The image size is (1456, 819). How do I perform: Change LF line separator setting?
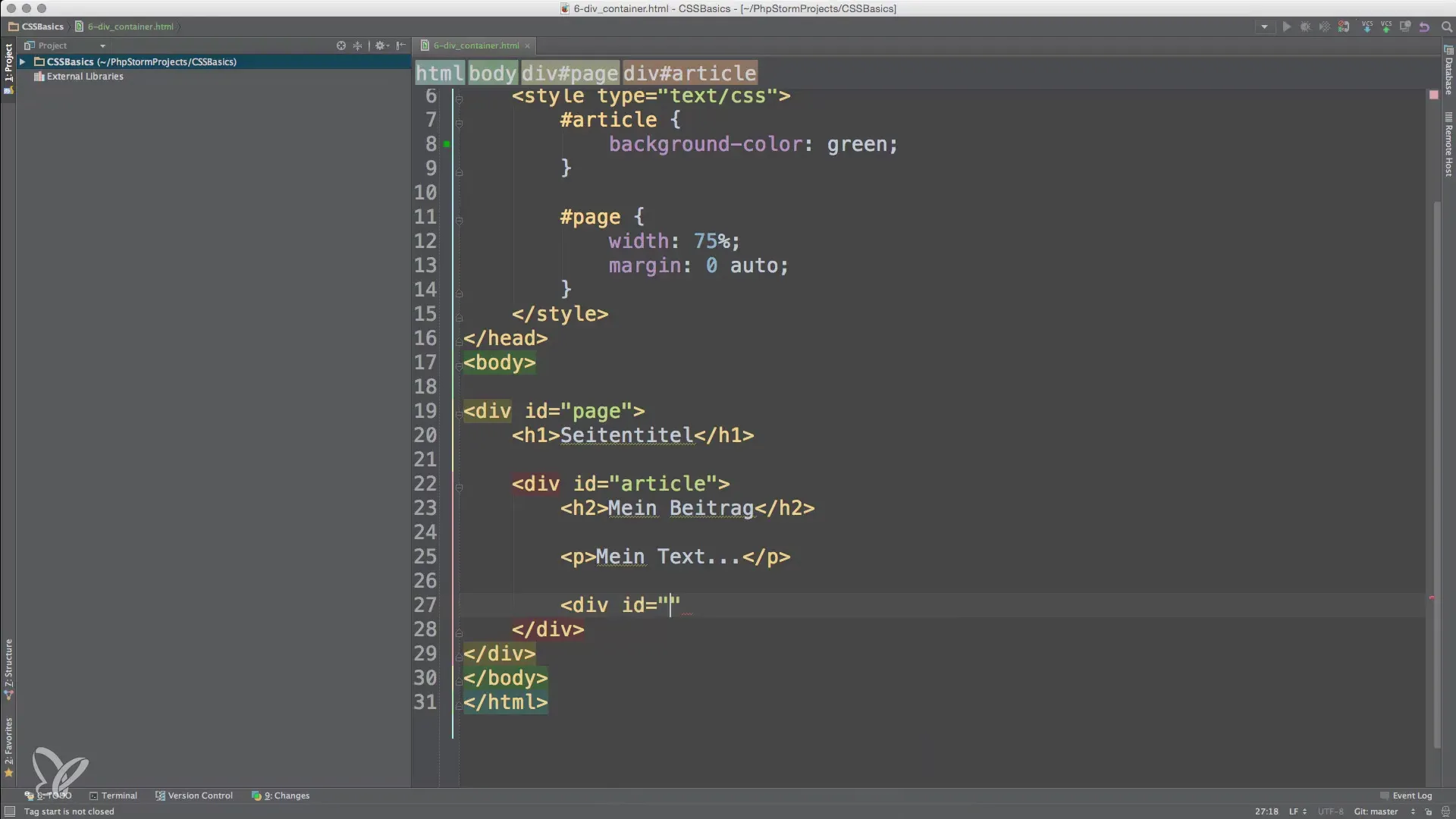tap(1298, 811)
